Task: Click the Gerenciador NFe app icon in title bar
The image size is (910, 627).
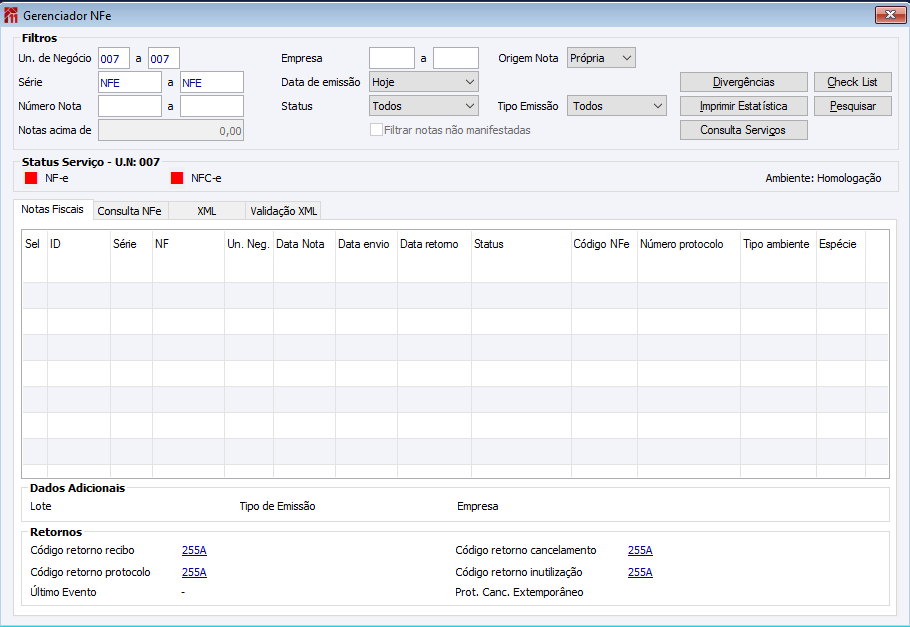Action: [10, 16]
